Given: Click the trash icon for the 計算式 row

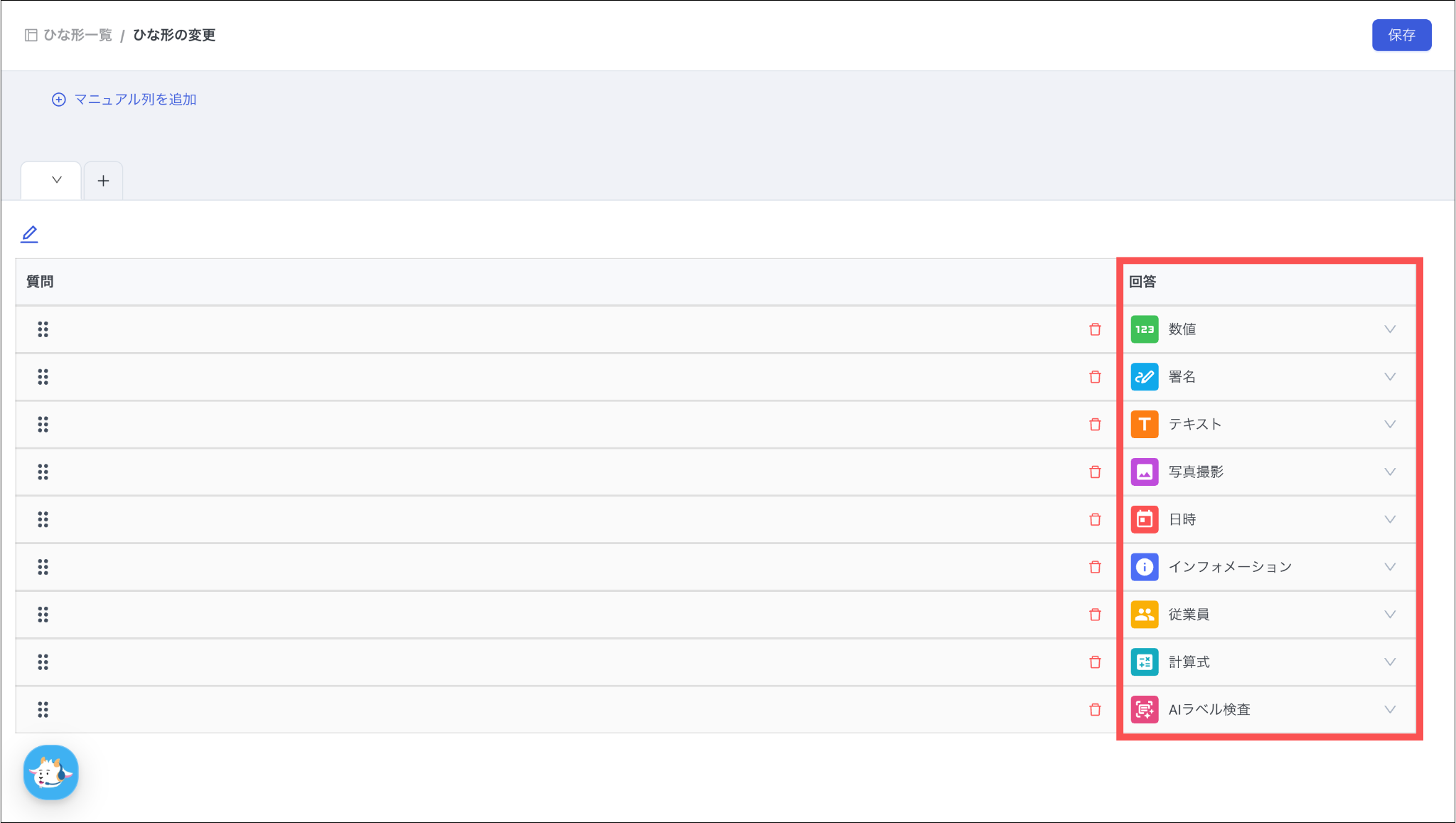Looking at the screenshot, I should tap(1095, 662).
